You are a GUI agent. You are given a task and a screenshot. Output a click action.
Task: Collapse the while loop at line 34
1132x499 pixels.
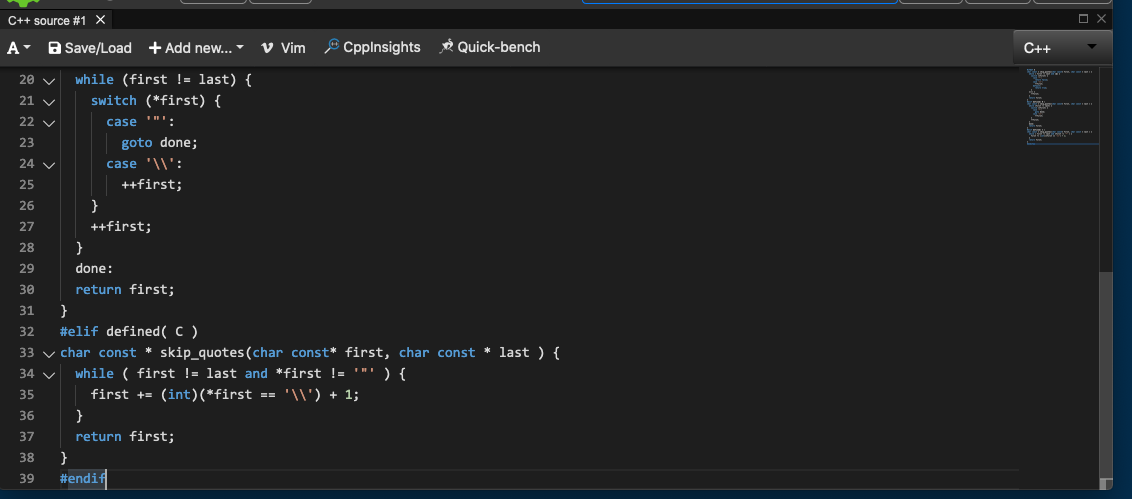click(x=48, y=375)
